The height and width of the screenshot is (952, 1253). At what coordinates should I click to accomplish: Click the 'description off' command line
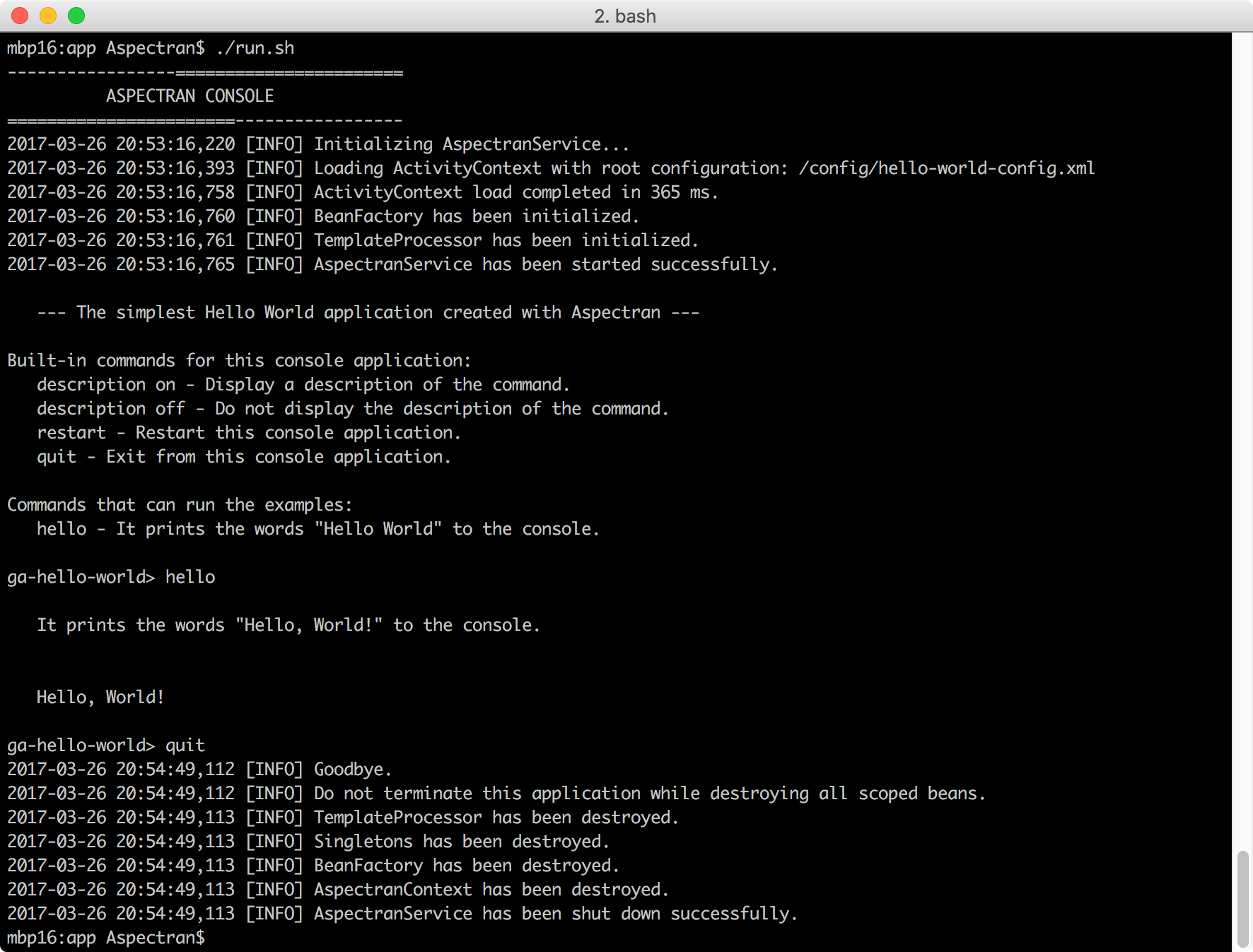click(x=353, y=409)
